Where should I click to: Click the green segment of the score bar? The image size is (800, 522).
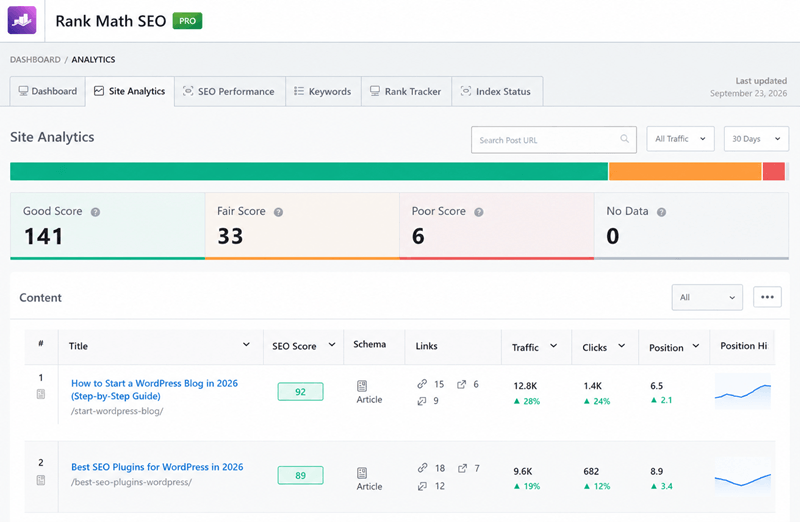click(309, 171)
